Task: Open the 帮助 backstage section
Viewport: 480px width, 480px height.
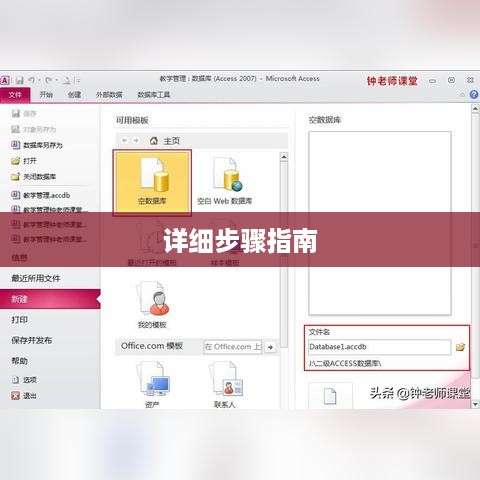Action: click(20, 361)
